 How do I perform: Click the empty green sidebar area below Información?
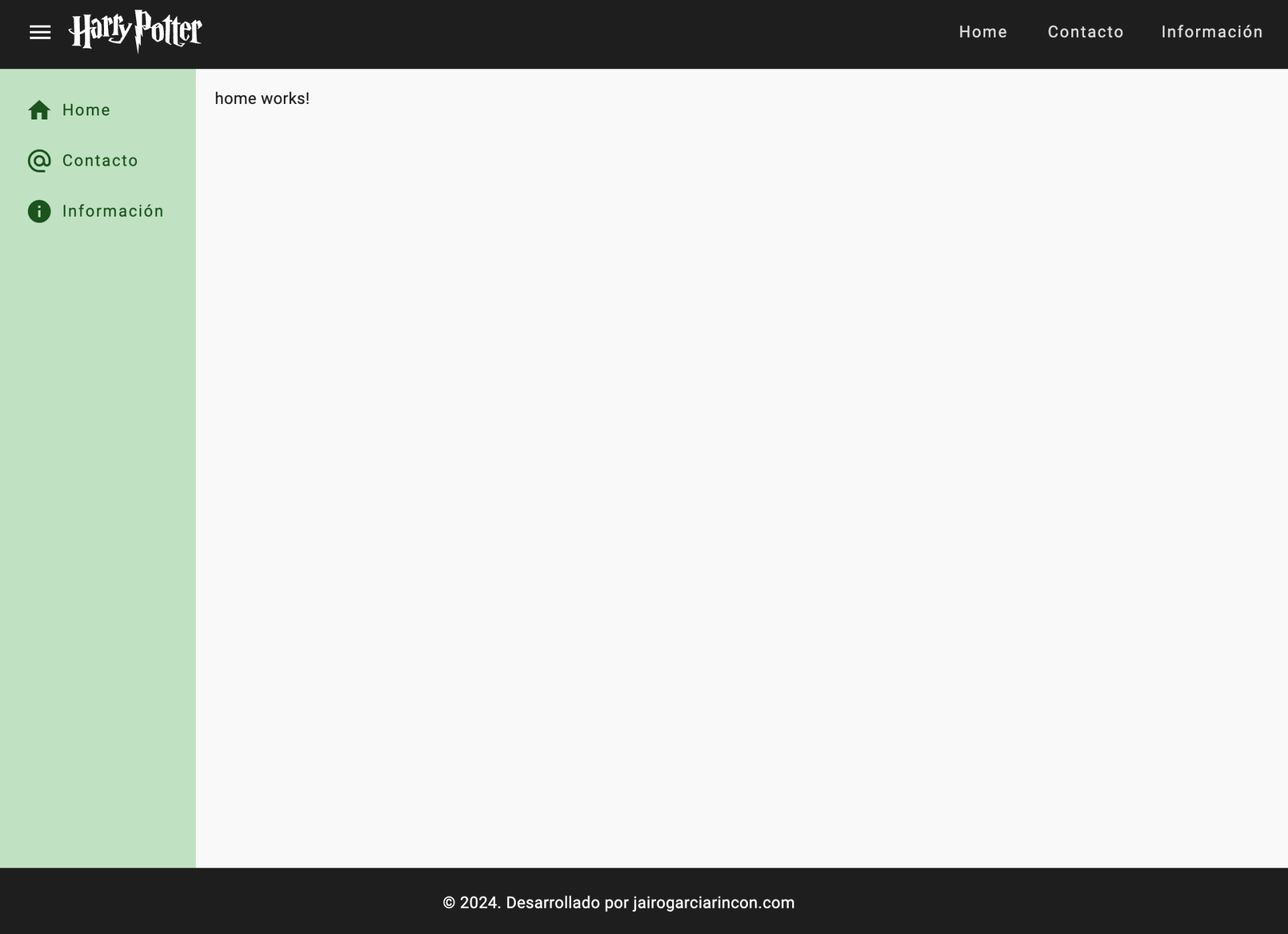98,537
